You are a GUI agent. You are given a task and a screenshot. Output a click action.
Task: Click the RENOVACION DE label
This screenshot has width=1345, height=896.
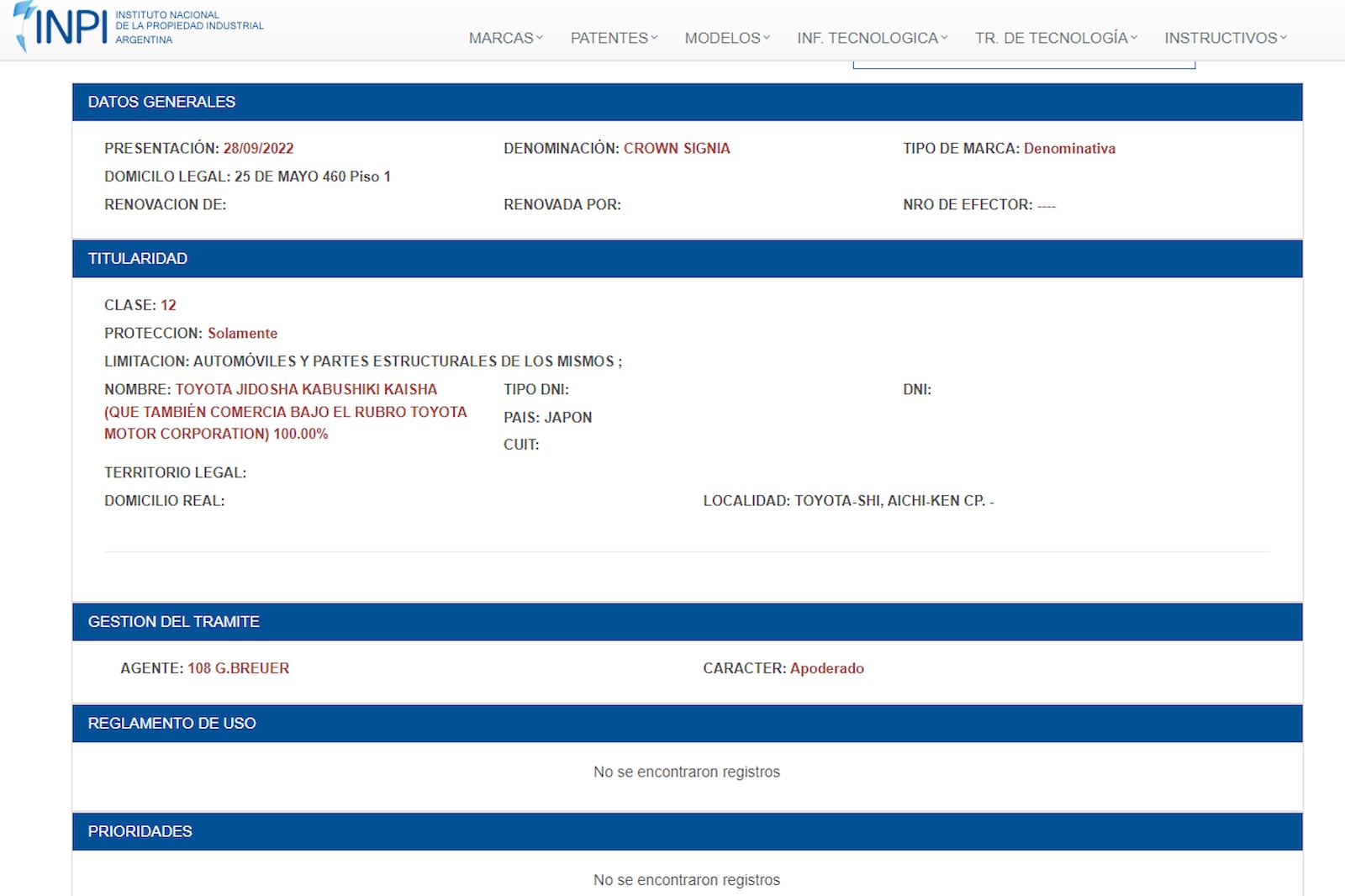point(166,204)
